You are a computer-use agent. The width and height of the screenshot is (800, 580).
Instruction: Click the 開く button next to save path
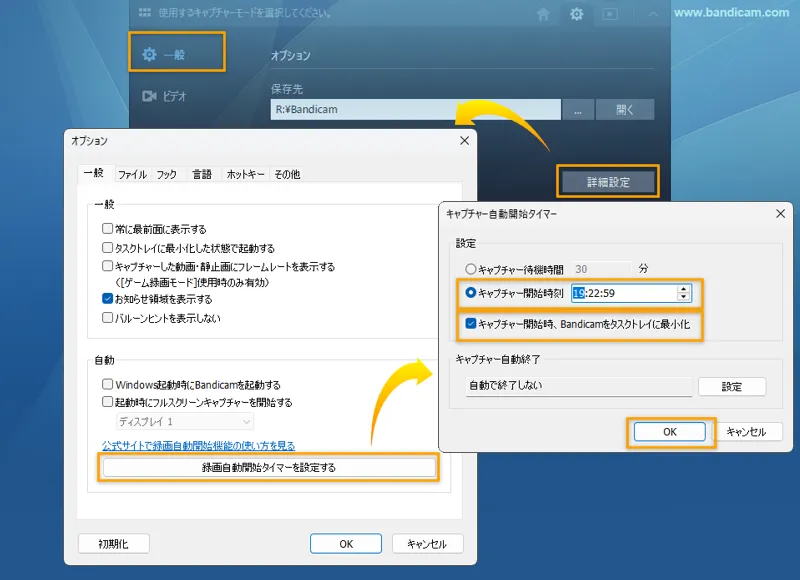625,110
